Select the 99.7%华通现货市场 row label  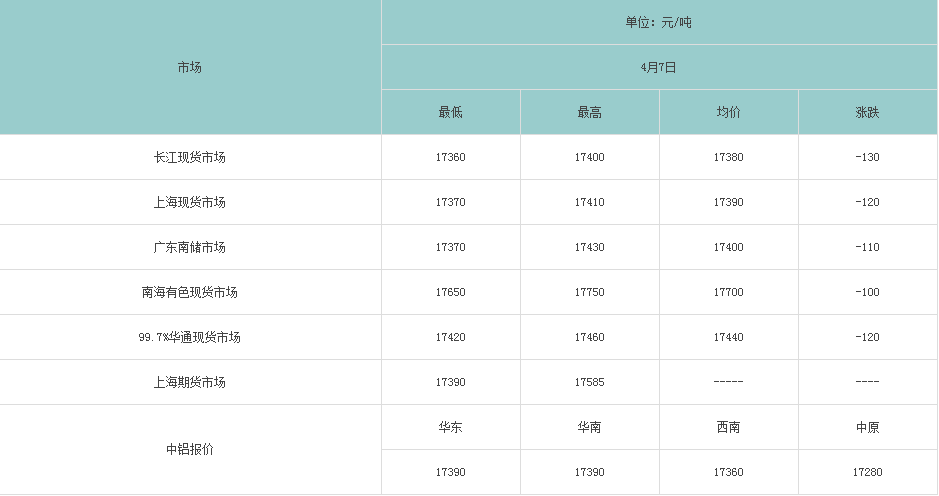click(x=190, y=337)
